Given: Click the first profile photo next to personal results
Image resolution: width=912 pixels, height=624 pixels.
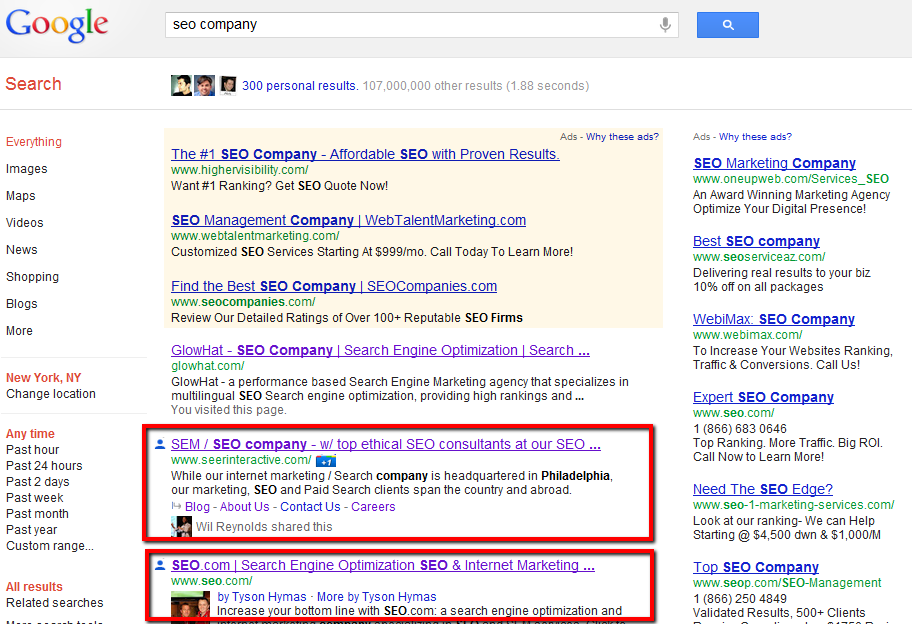Looking at the screenshot, I should (181, 85).
